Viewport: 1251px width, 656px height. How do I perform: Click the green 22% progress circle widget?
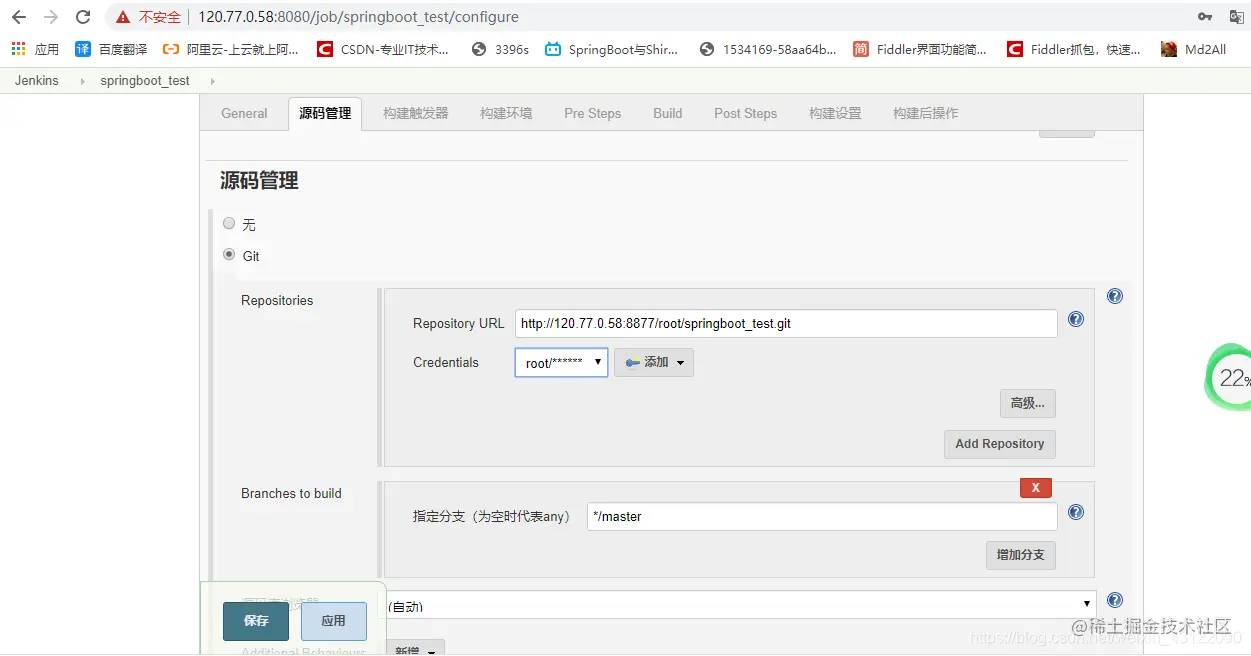[1229, 377]
